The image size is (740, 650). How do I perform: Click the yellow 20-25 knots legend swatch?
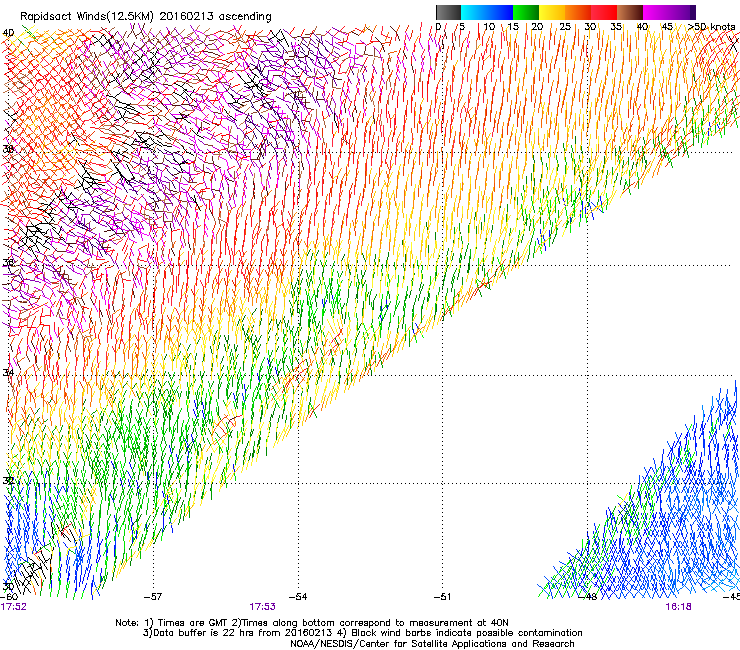coord(552,12)
